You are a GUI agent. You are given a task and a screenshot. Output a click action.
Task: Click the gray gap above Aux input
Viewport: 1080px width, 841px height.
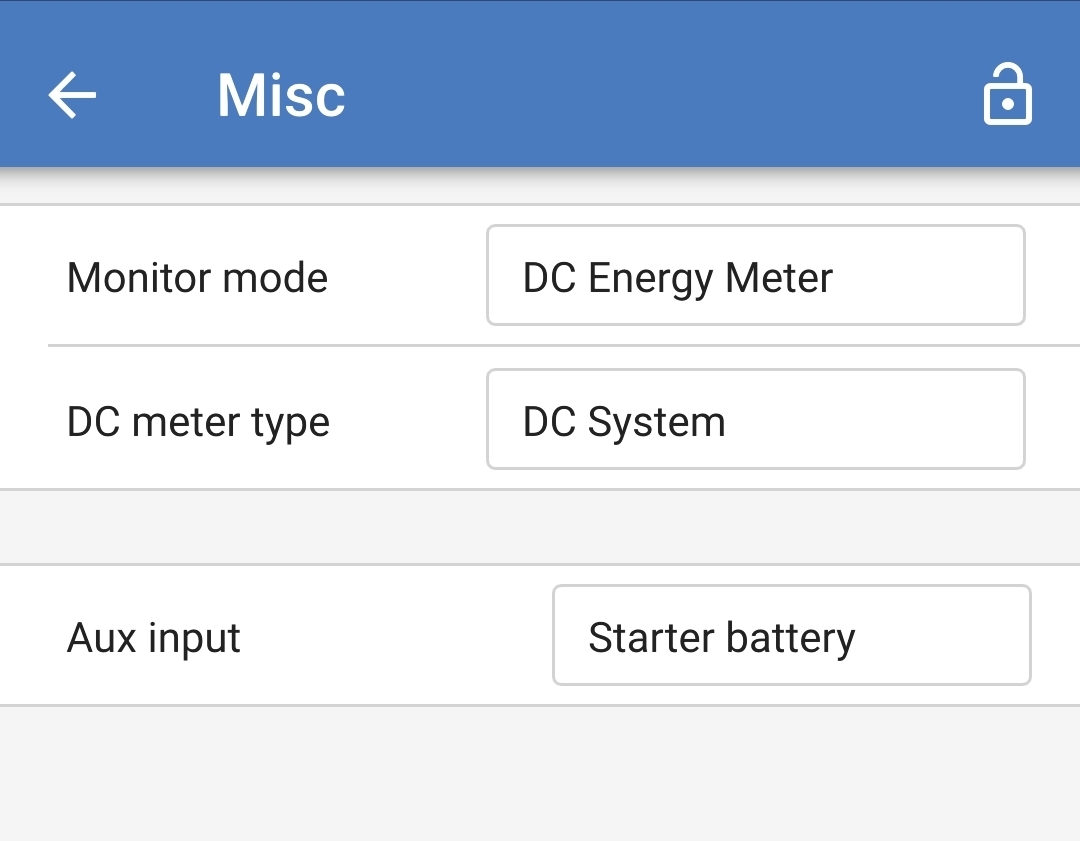(540, 527)
